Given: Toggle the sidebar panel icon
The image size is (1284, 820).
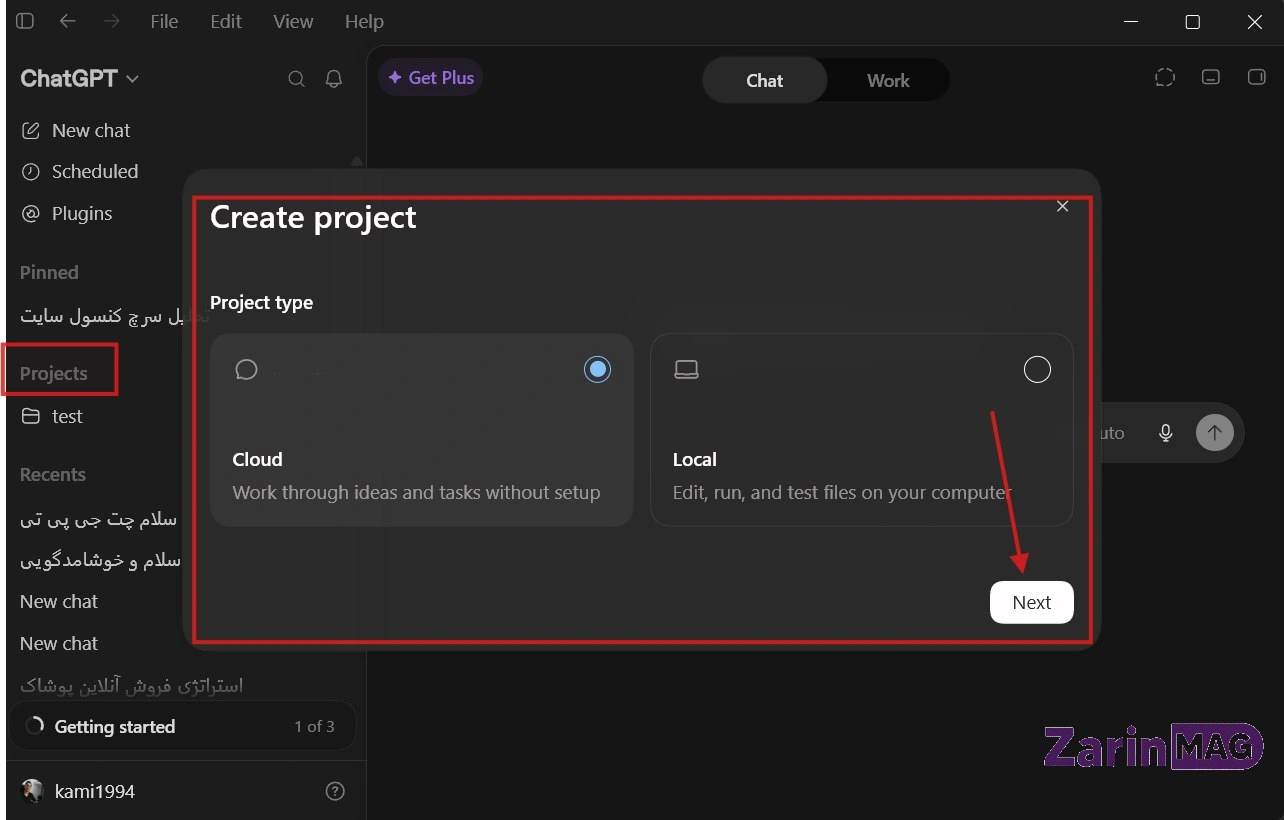Looking at the screenshot, I should 25,21.
